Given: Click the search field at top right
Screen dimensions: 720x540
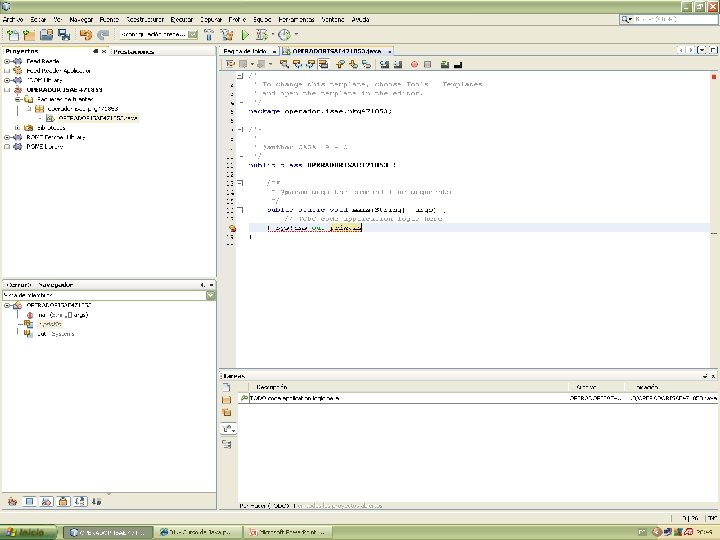Looking at the screenshot, I should (x=665, y=19).
